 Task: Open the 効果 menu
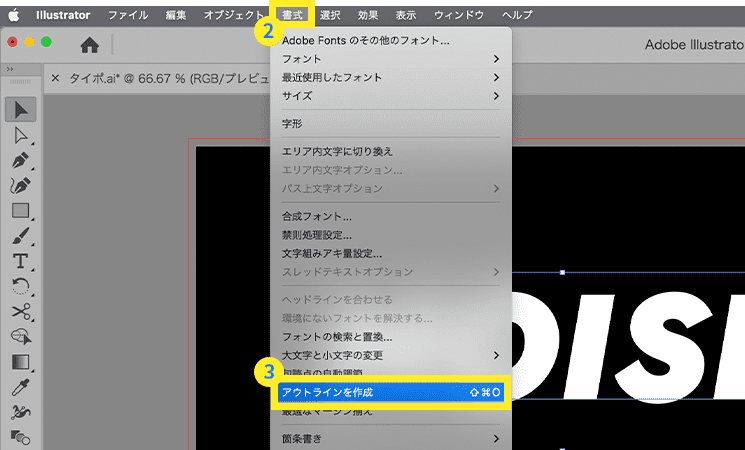(x=368, y=15)
